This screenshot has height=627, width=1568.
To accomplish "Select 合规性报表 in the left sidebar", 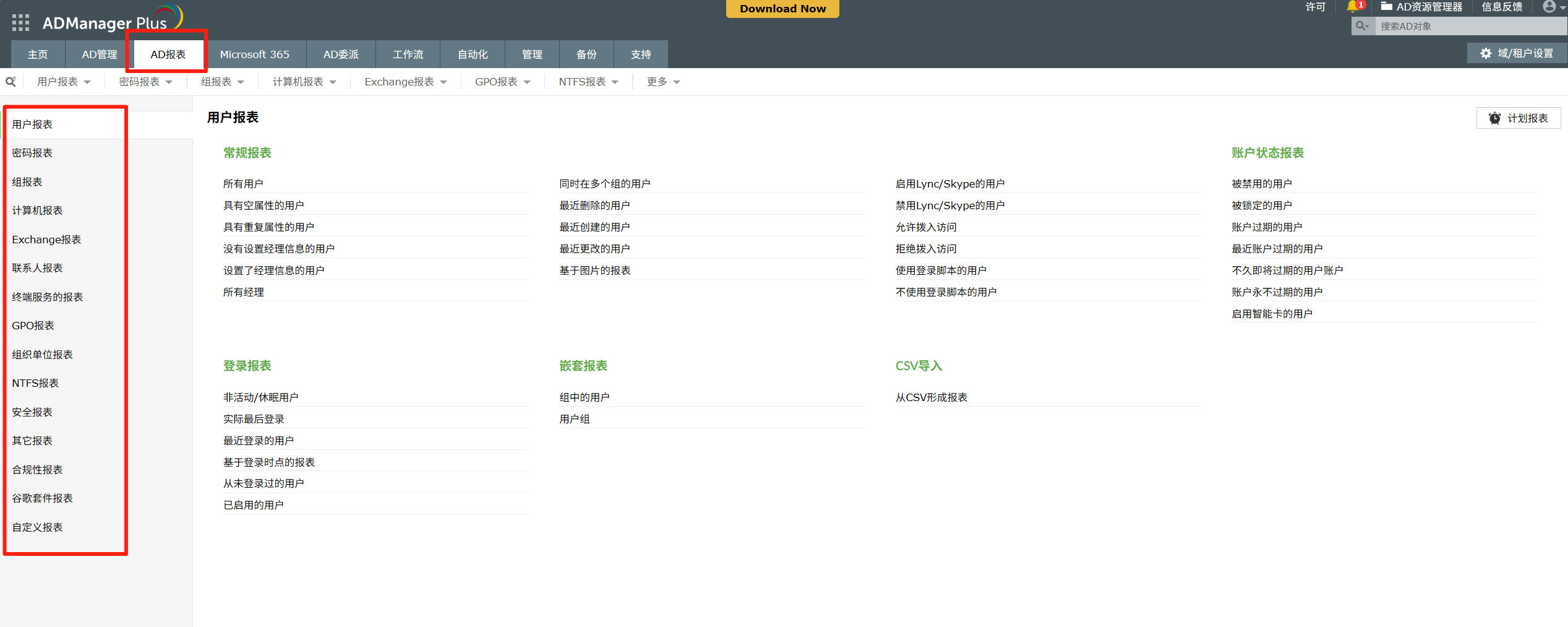I will tap(37, 470).
